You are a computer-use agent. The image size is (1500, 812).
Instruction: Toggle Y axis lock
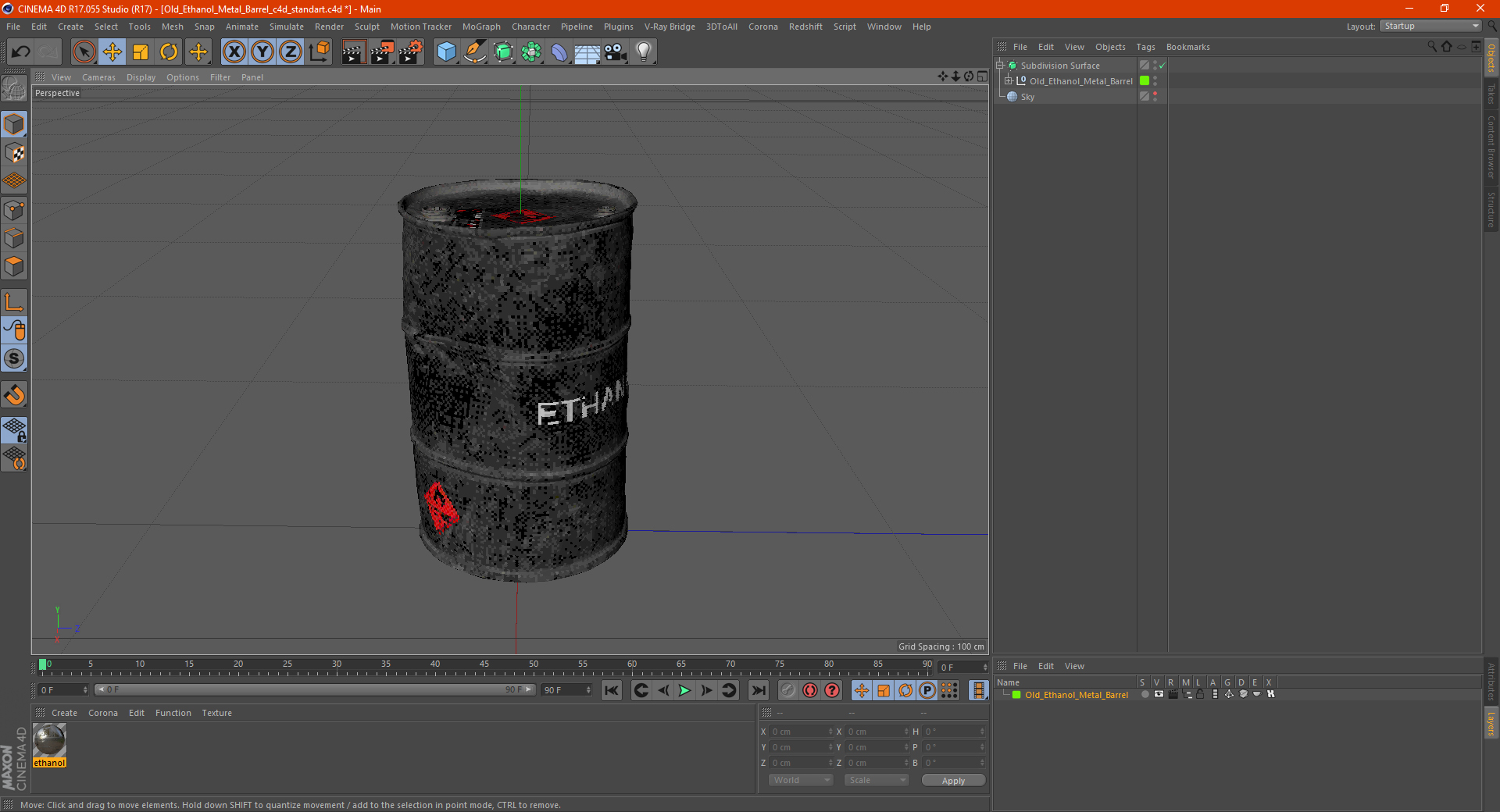pos(262,52)
